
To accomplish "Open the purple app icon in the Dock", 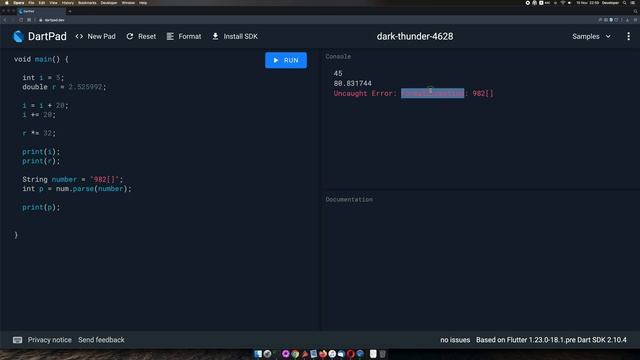I will click(286, 354).
